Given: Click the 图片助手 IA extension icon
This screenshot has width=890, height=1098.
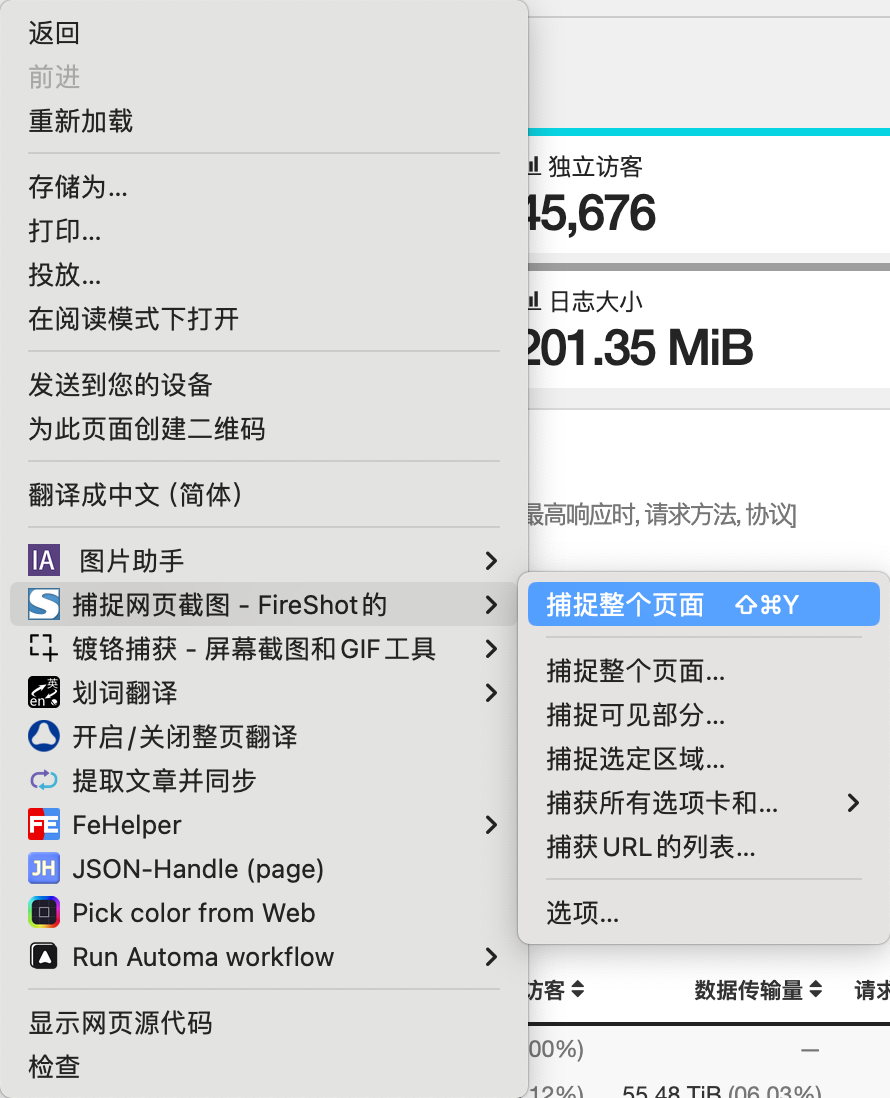Looking at the screenshot, I should coord(44,561).
